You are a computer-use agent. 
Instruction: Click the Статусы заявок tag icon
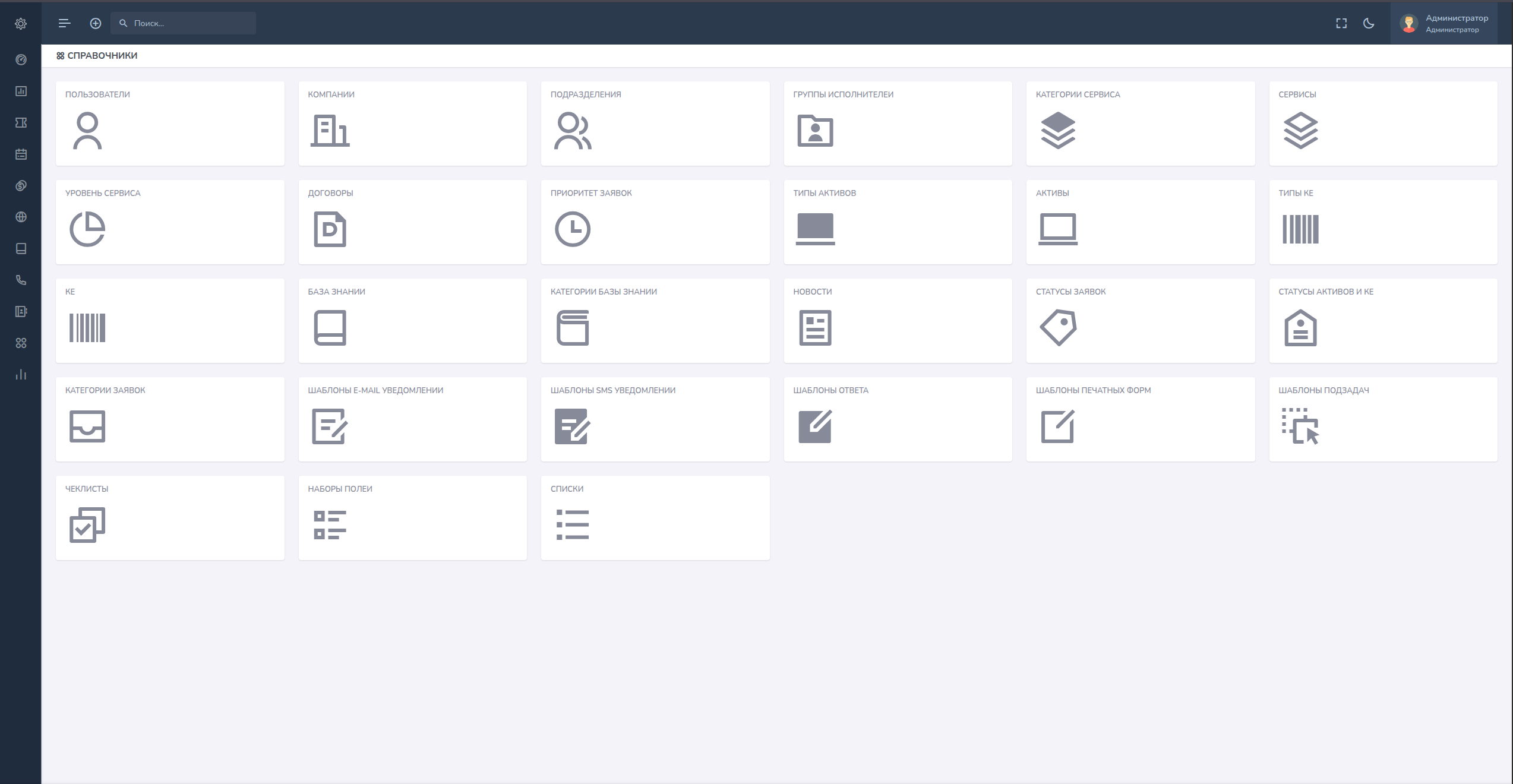tap(1058, 327)
